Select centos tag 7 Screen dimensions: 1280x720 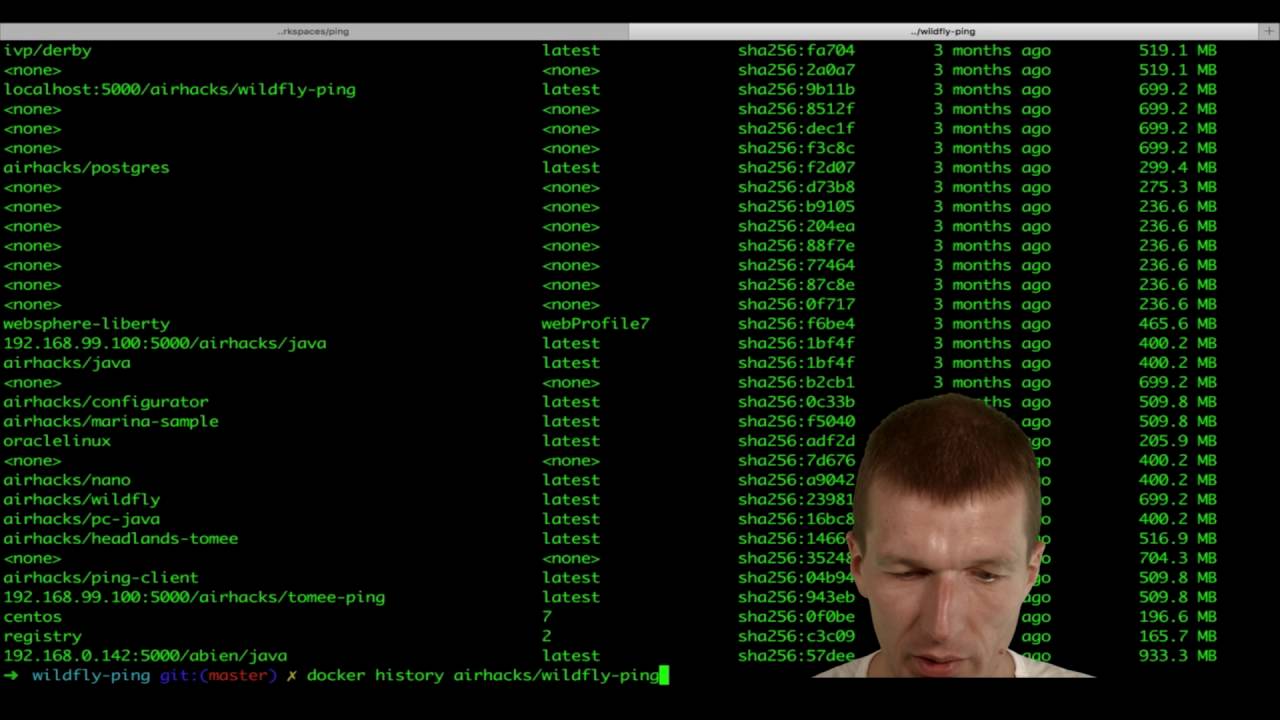(547, 616)
